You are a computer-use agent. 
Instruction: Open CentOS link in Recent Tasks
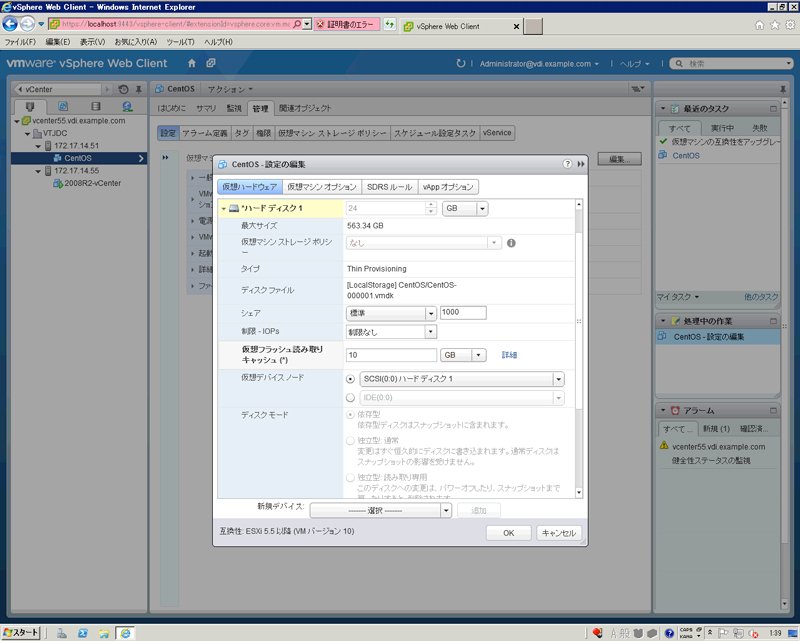pos(686,156)
